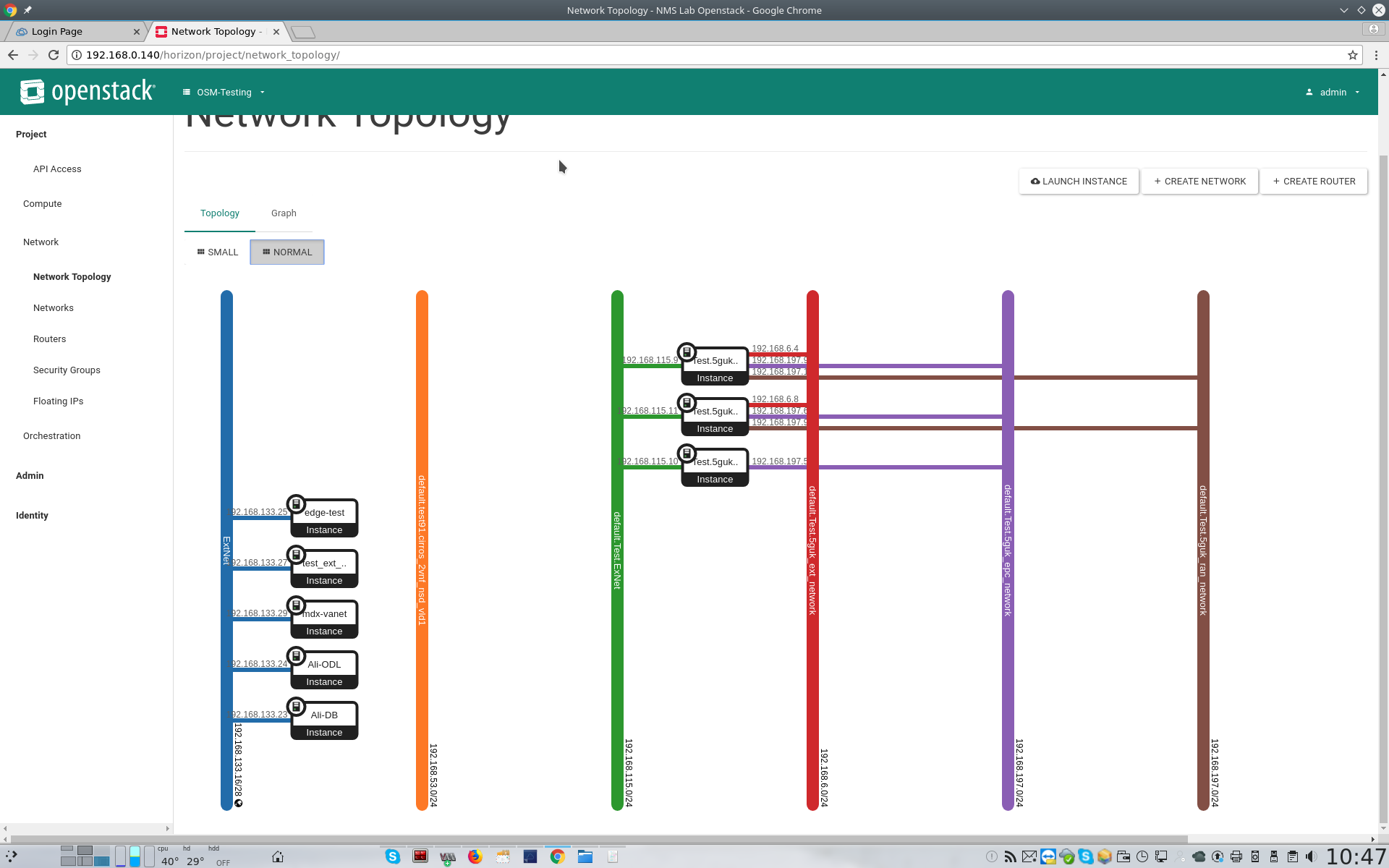Open the OSM-Testing project dropdown
The image size is (1389, 868).
pyautogui.click(x=224, y=92)
